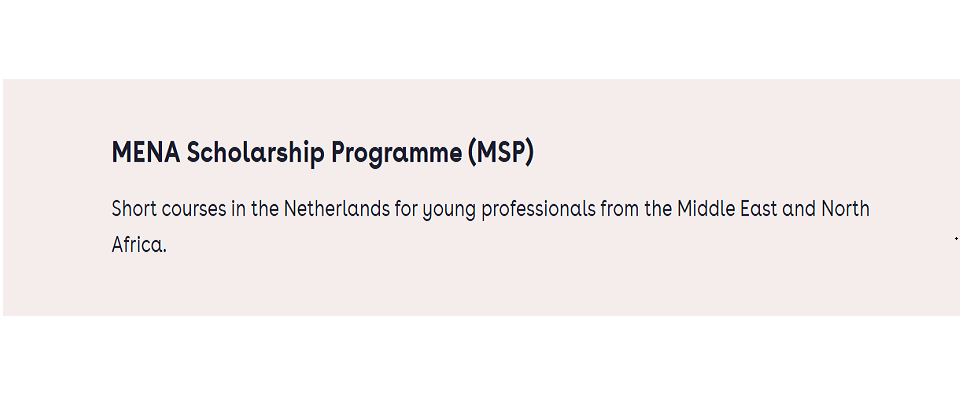Click the word 'Scholarship' in the card title
This screenshot has height=400, width=960.
[x=255, y=153]
